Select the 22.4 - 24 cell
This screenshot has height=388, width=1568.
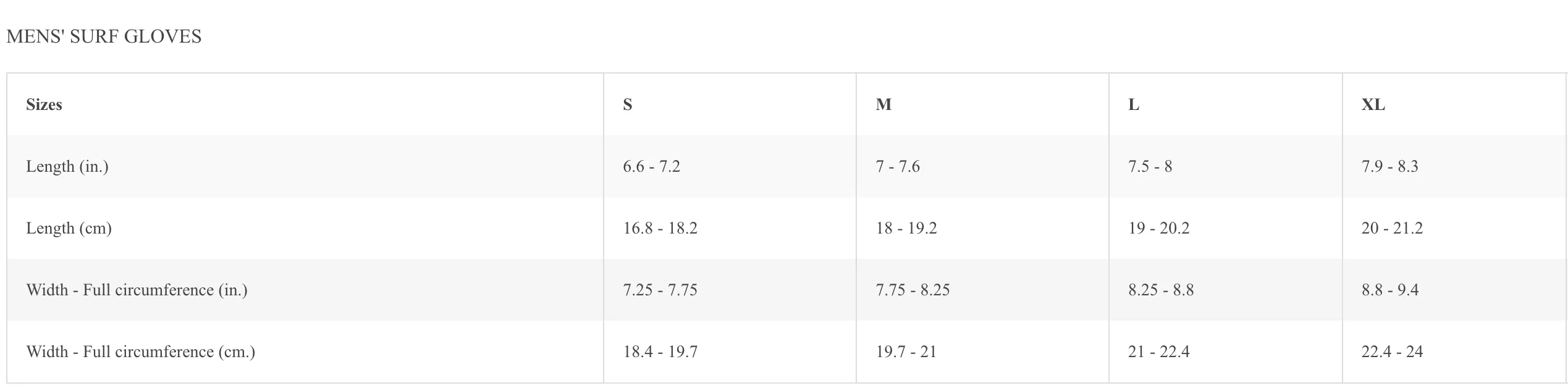tap(1454, 352)
